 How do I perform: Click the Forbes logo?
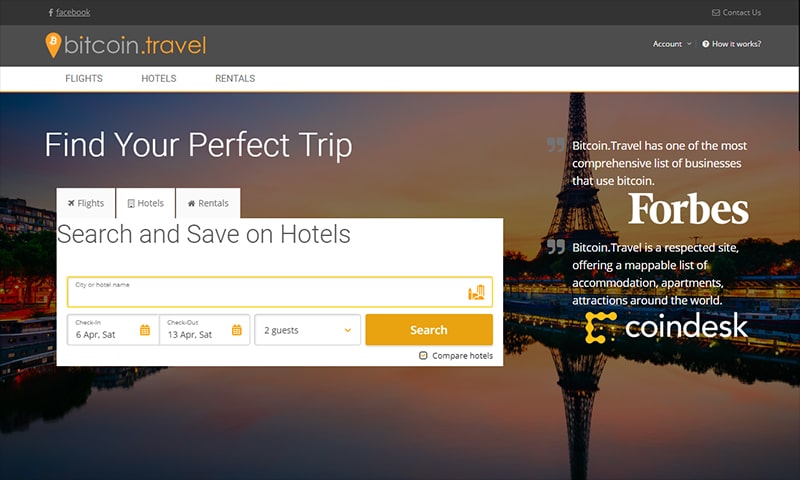688,209
